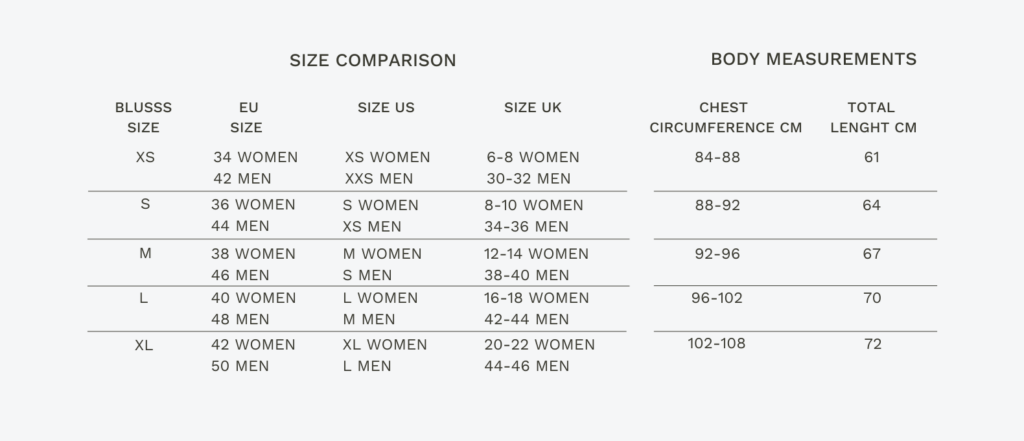Select the BLUSSS SIZE column header
The height and width of the screenshot is (441, 1024).
point(143,117)
